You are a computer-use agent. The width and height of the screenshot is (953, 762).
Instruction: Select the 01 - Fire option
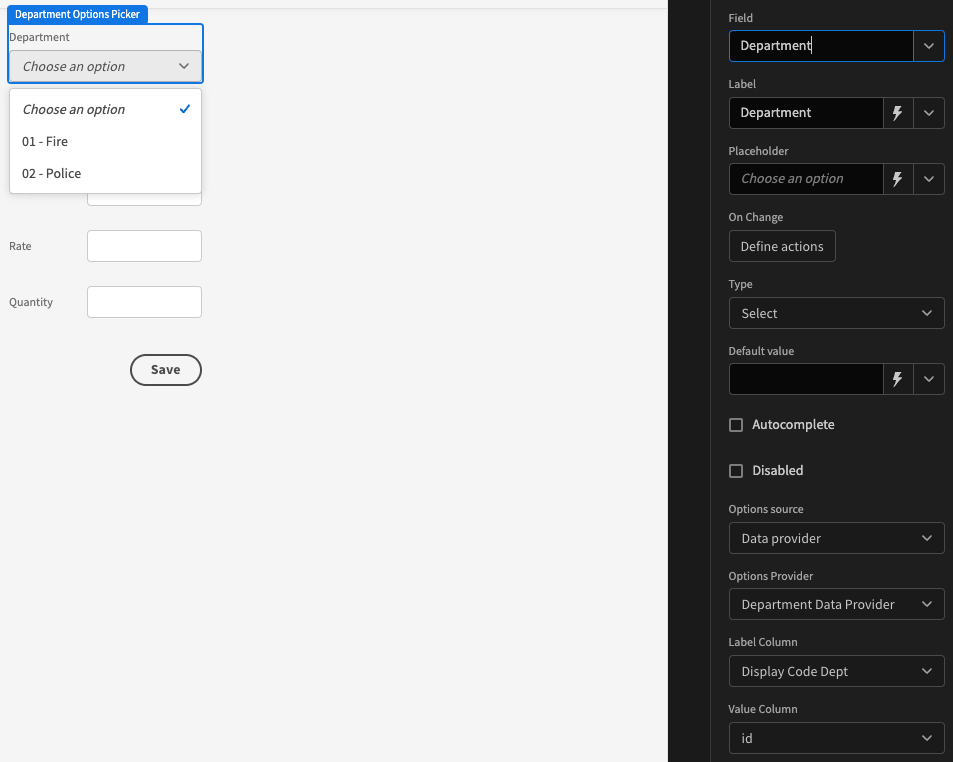click(45, 141)
